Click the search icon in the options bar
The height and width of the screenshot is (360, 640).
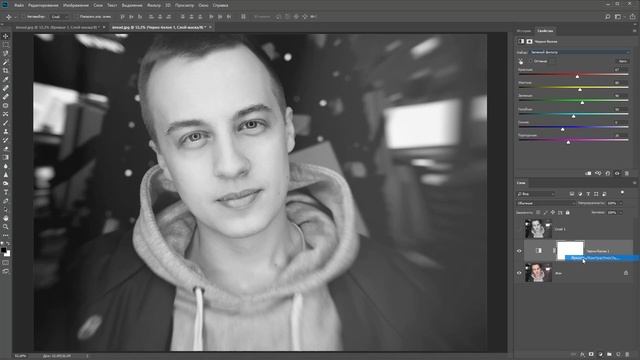608,17
